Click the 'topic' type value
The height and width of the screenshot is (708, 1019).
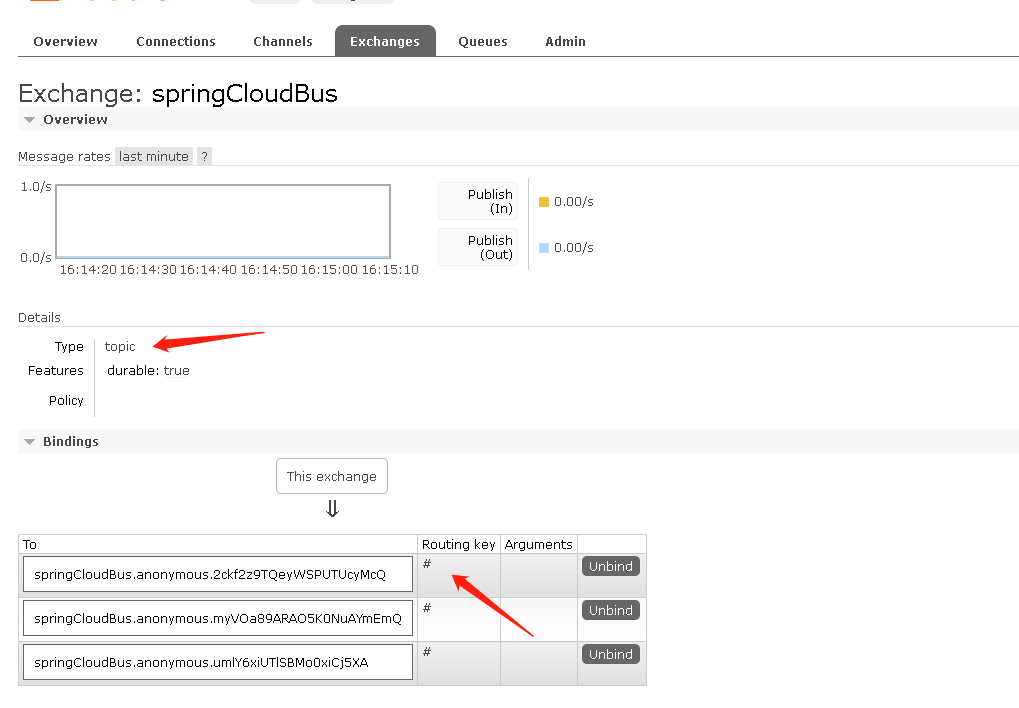tap(120, 347)
